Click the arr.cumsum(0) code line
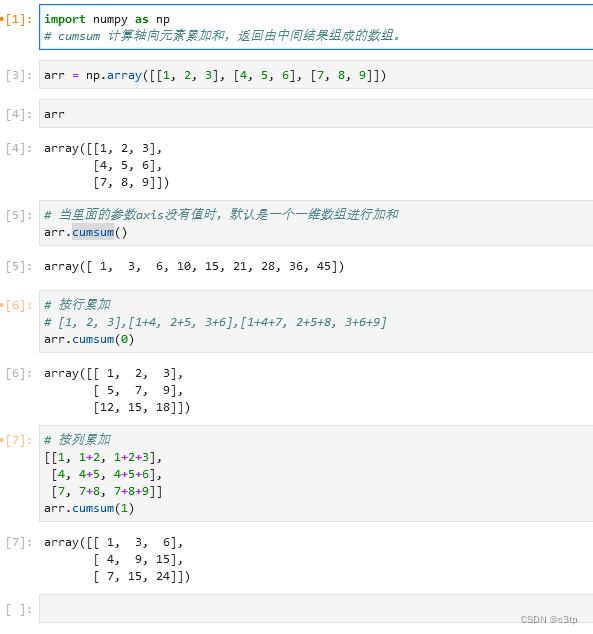Screen dimensions: 593x634 (89, 339)
